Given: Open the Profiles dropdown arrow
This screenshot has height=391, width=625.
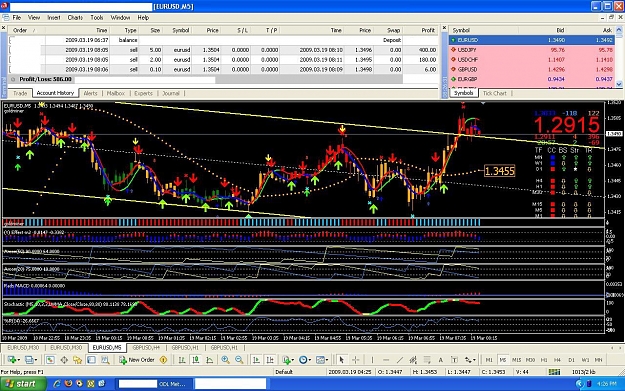Looking at the screenshot, I should coord(36,360).
